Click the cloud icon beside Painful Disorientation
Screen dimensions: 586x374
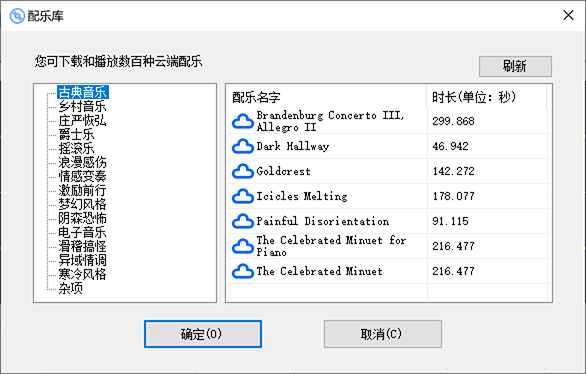tap(243, 221)
